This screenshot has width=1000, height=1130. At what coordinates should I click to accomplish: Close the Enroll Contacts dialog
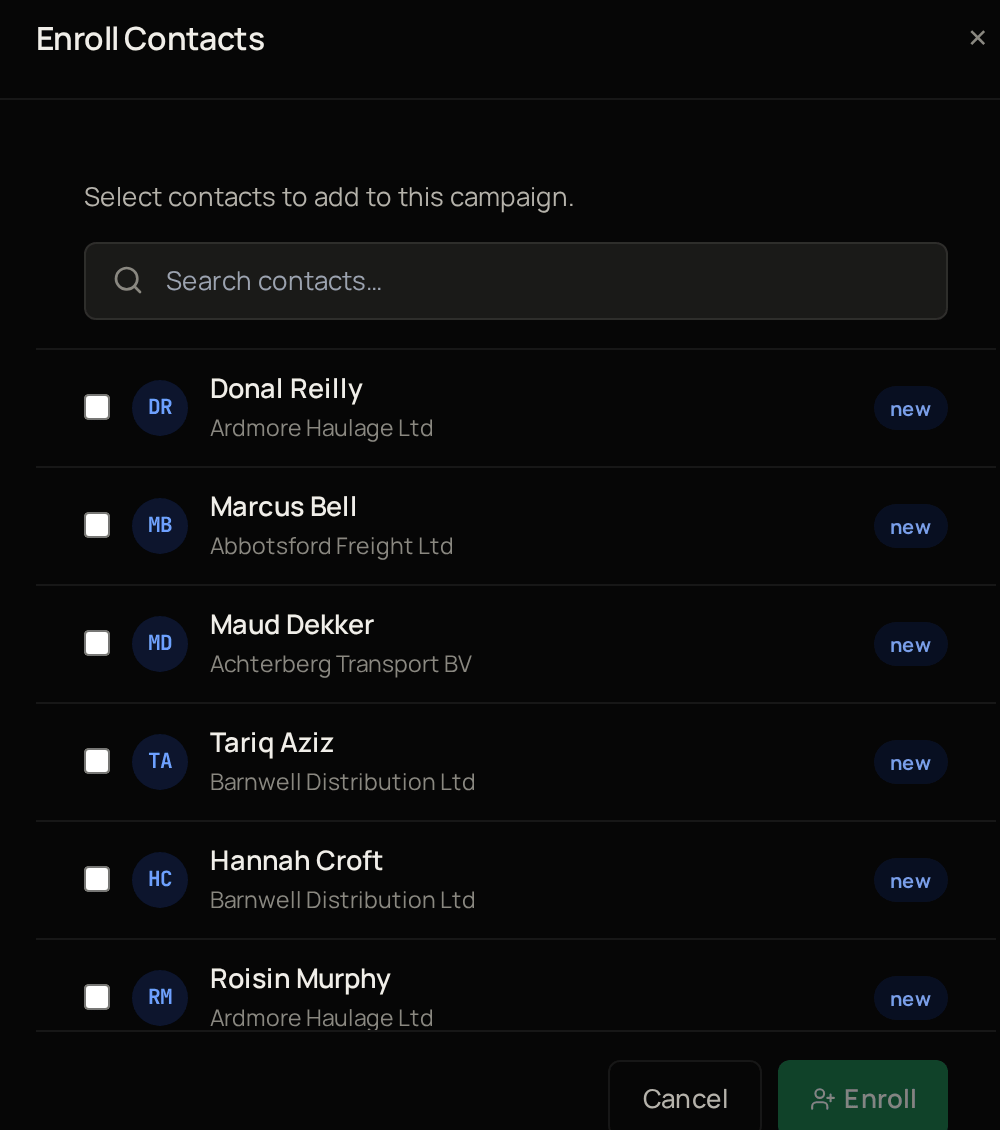[977, 37]
